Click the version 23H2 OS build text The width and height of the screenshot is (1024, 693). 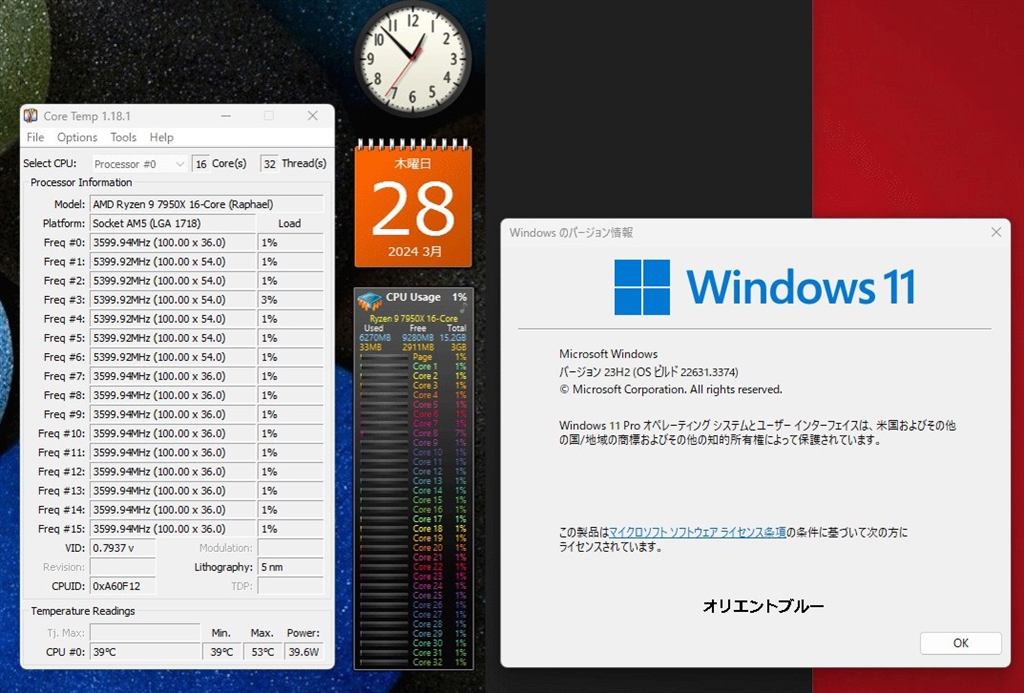pyautogui.click(x=648, y=372)
